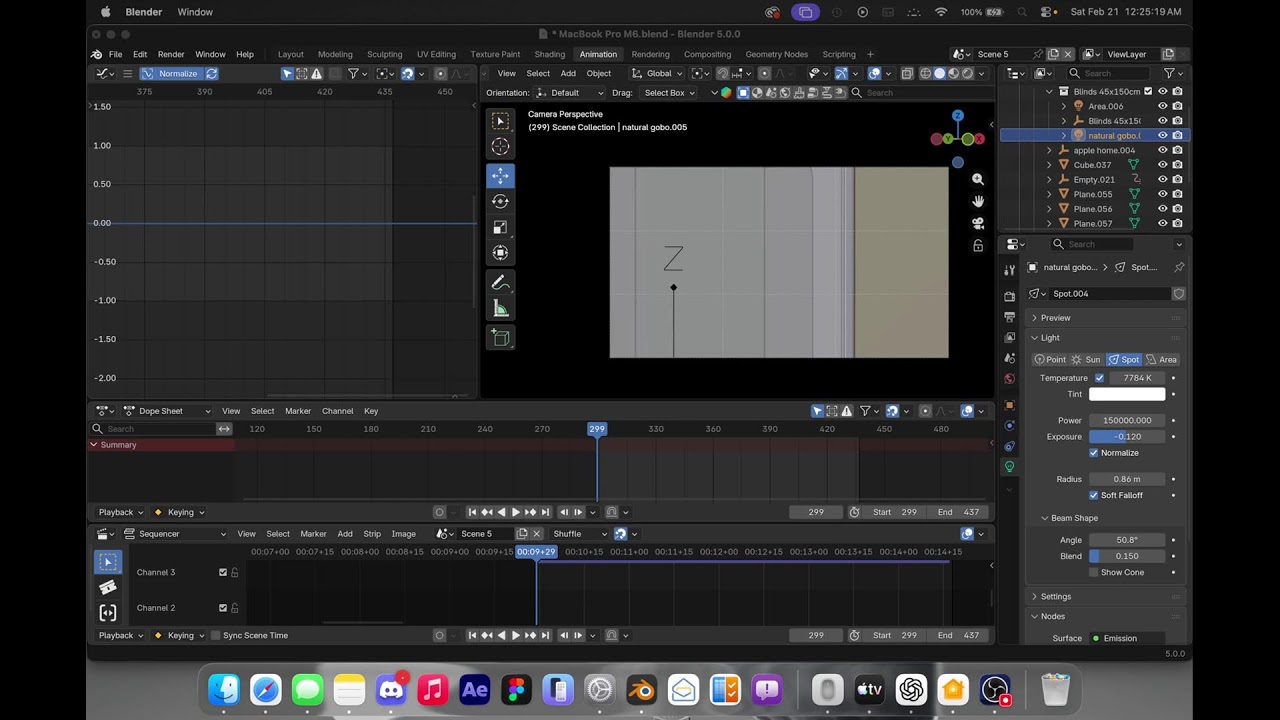Play animation in Dope Sheet footer
1280x720 pixels.
[x=515, y=512]
